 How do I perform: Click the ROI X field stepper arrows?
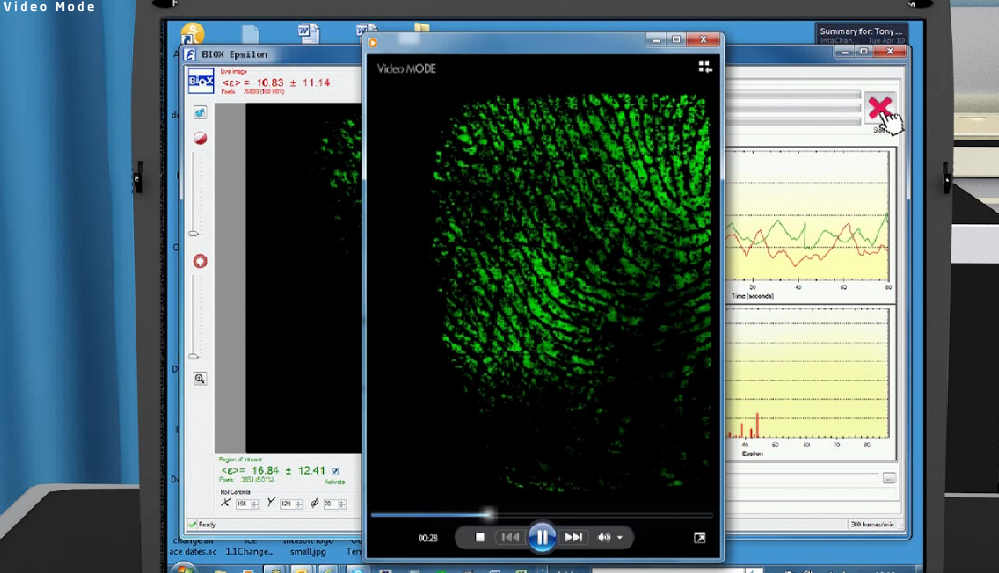point(255,504)
